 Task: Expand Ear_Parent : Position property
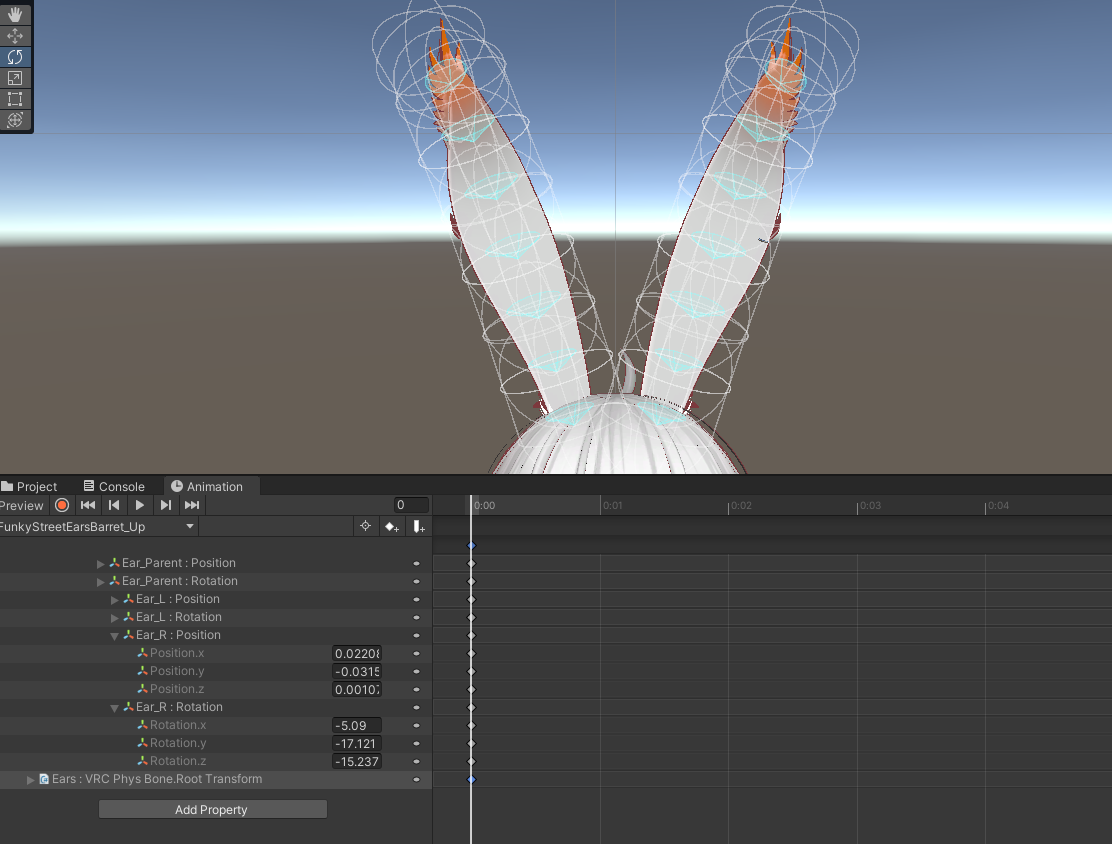click(101, 563)
